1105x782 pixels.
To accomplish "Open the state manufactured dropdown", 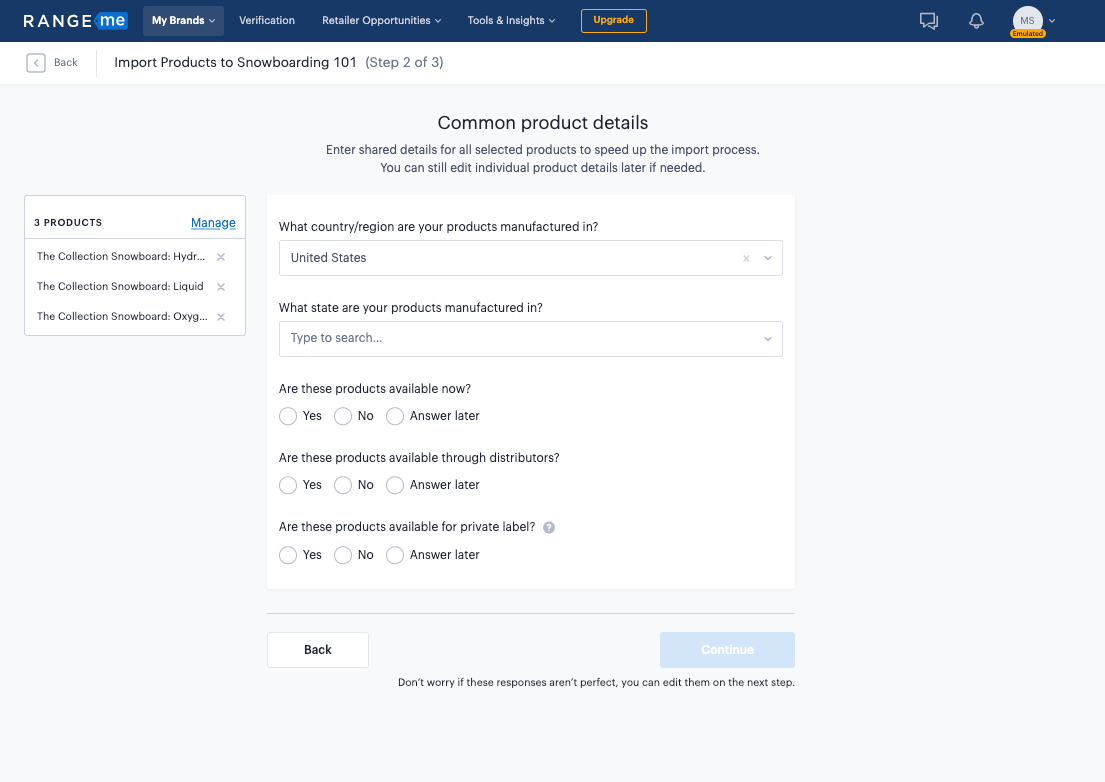I will coord(768,339).
